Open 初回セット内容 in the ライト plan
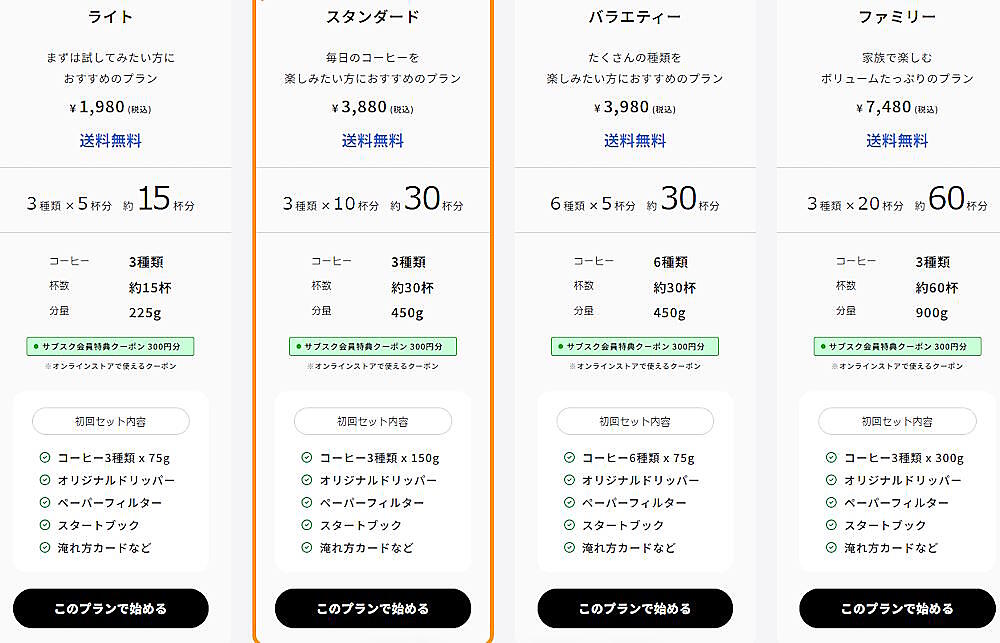Viewport: 1000px width, 643px height. coord(111,421)
